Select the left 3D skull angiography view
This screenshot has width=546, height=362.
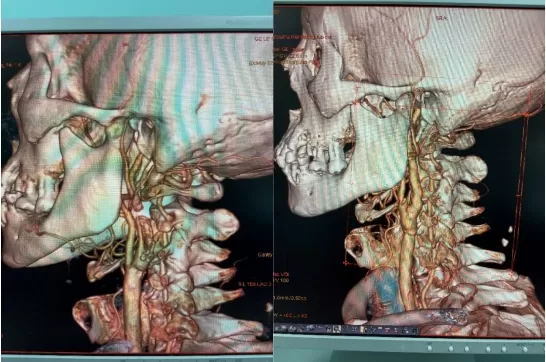137,192
